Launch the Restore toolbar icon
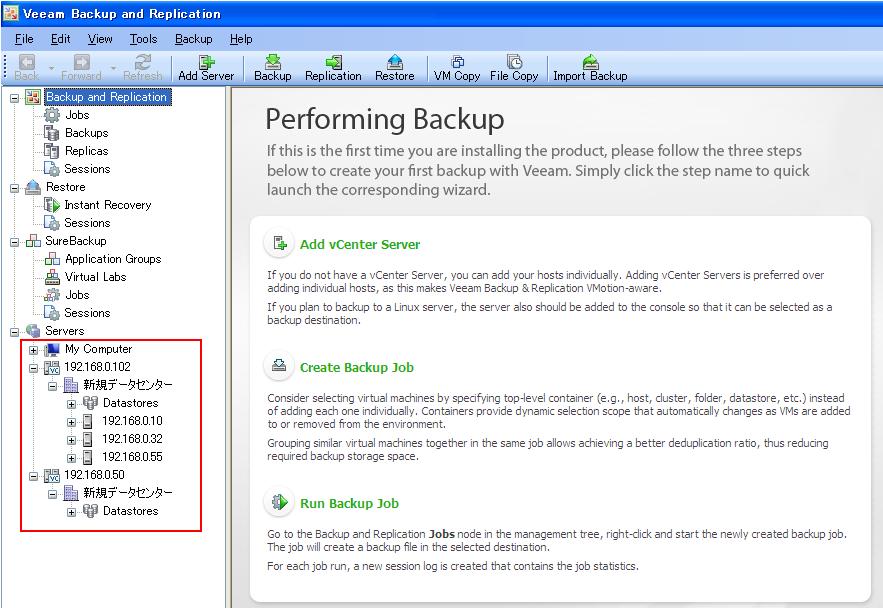The height and width of the screenshot is (608, 883). (395, 61)
